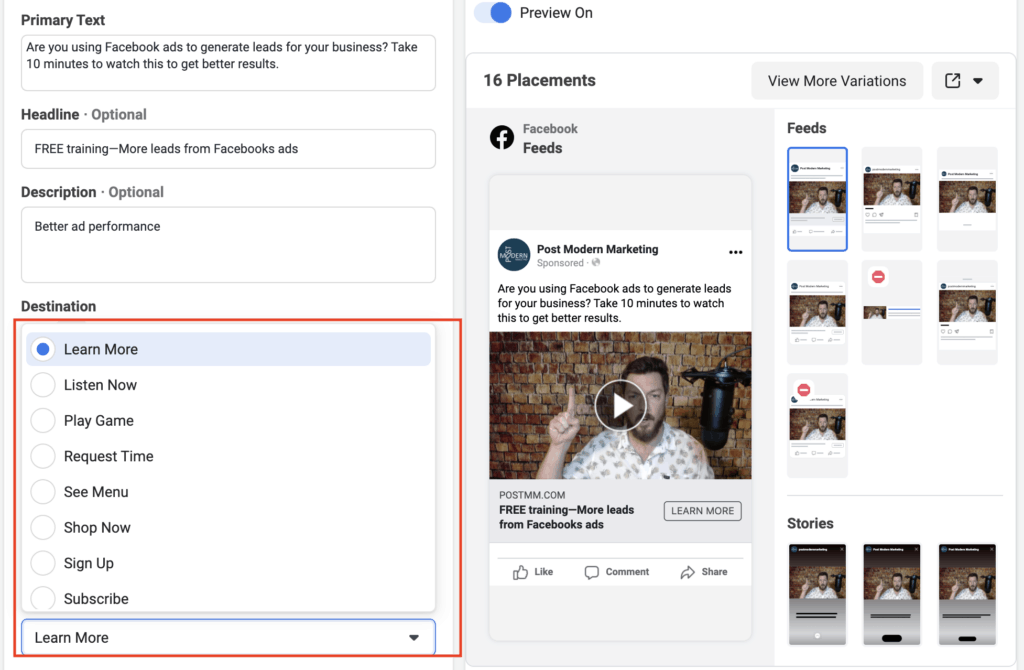The width and height of the screenshot is (1024, 670).
Task: Click the View More Variations button
Action: tap(837, 80)
